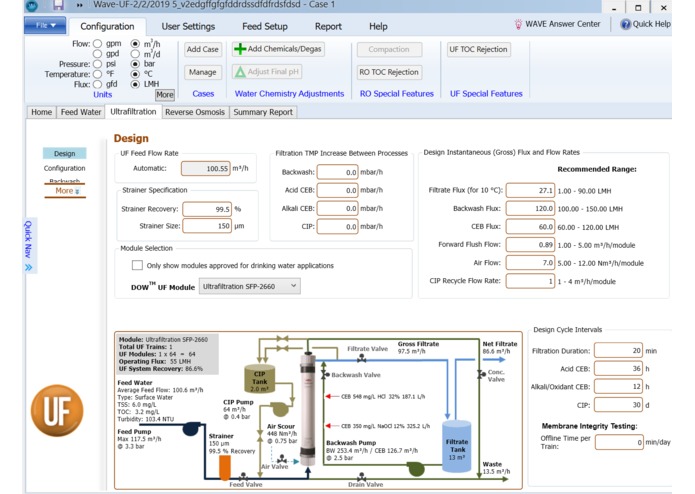Click the RO TOC Rejection button
This screenshot has width=695, height=494.
(x=389, y=72)
